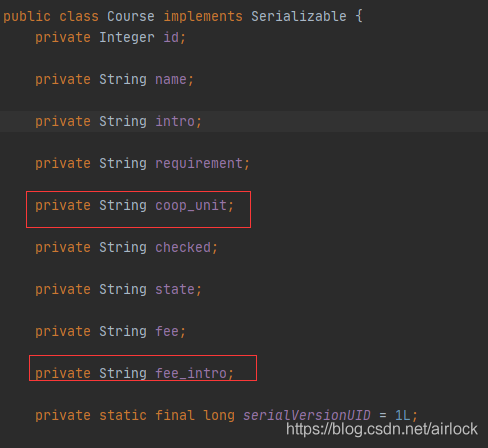488x448 pixels.
Task: Click the coop_unit field in red box
Action: pos(191,205)
